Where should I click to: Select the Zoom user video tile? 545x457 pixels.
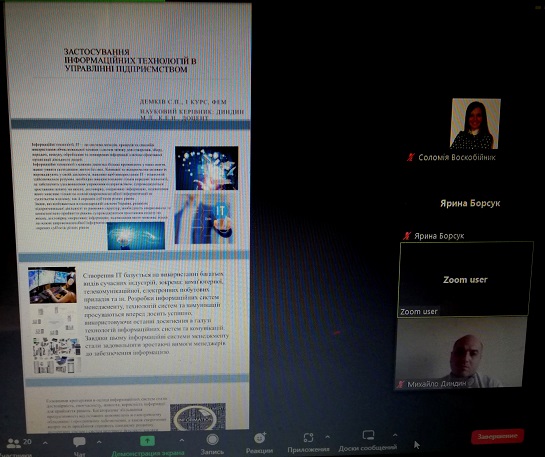[465, 279]
